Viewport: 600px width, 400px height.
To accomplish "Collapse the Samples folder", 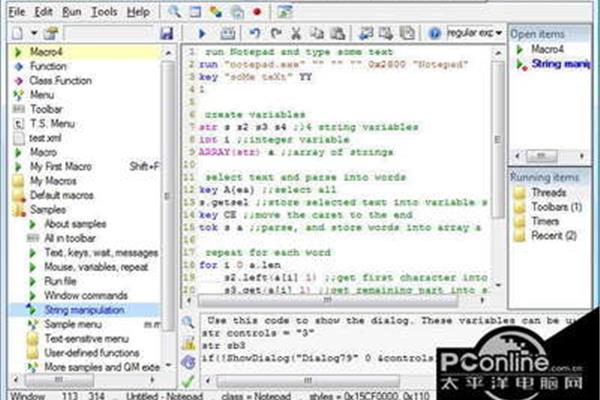I will point(48,209).
